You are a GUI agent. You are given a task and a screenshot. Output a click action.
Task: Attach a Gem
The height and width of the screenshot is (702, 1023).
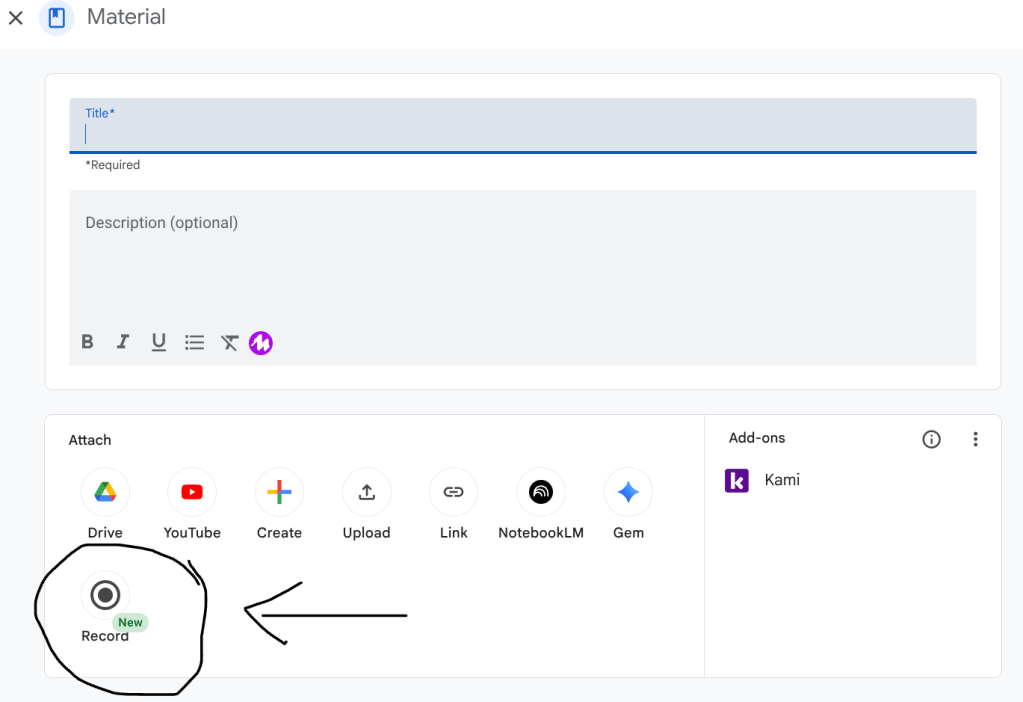point(628,492)
